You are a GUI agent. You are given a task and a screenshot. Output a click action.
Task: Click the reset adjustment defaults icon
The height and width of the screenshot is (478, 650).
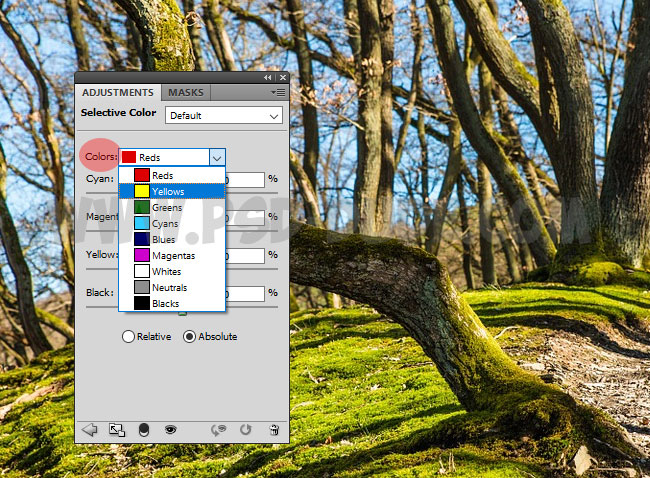[246, 430]
